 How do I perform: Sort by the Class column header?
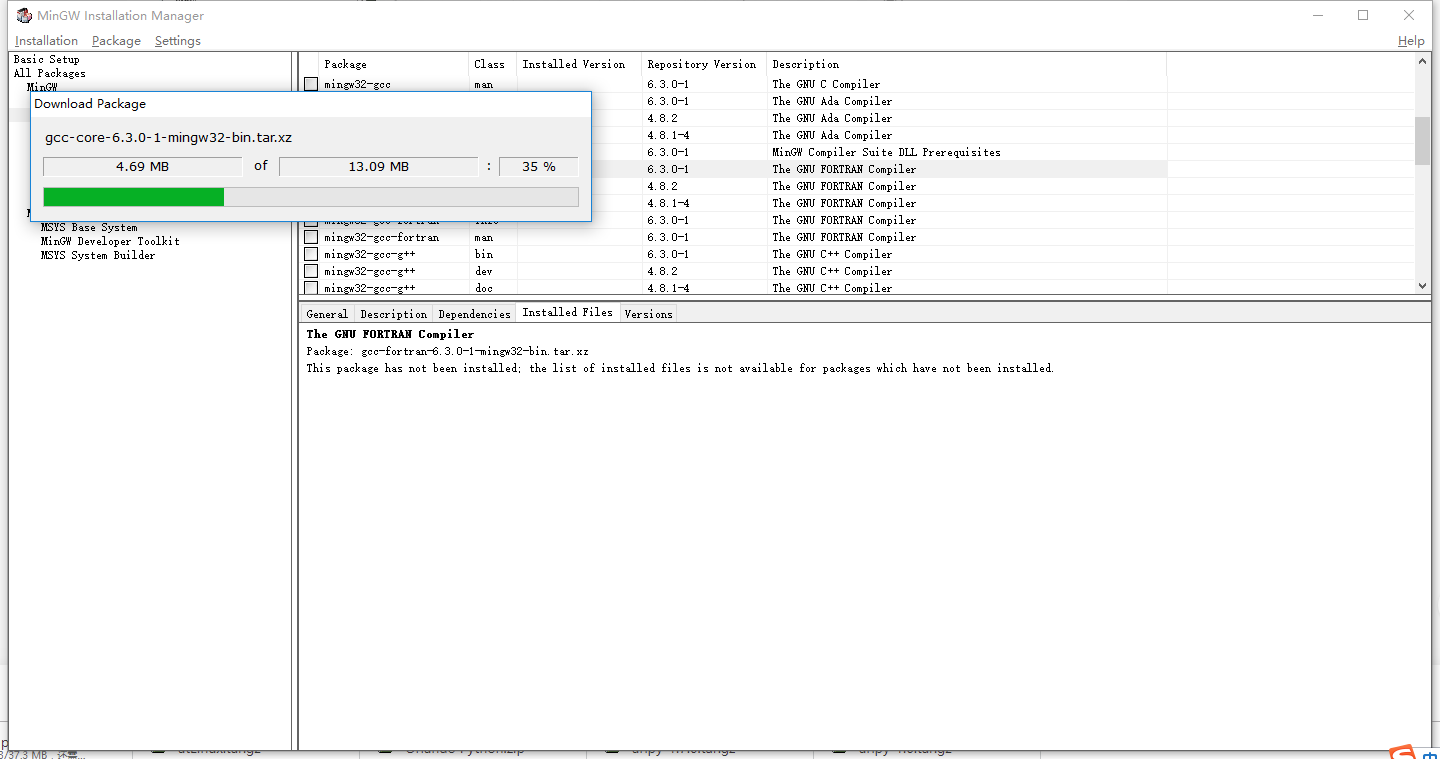[493, 64]
